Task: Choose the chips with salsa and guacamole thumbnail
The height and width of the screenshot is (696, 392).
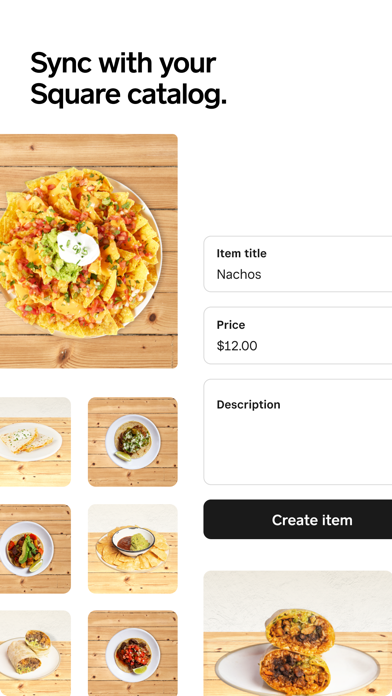Action: click(x=133, y=549)
